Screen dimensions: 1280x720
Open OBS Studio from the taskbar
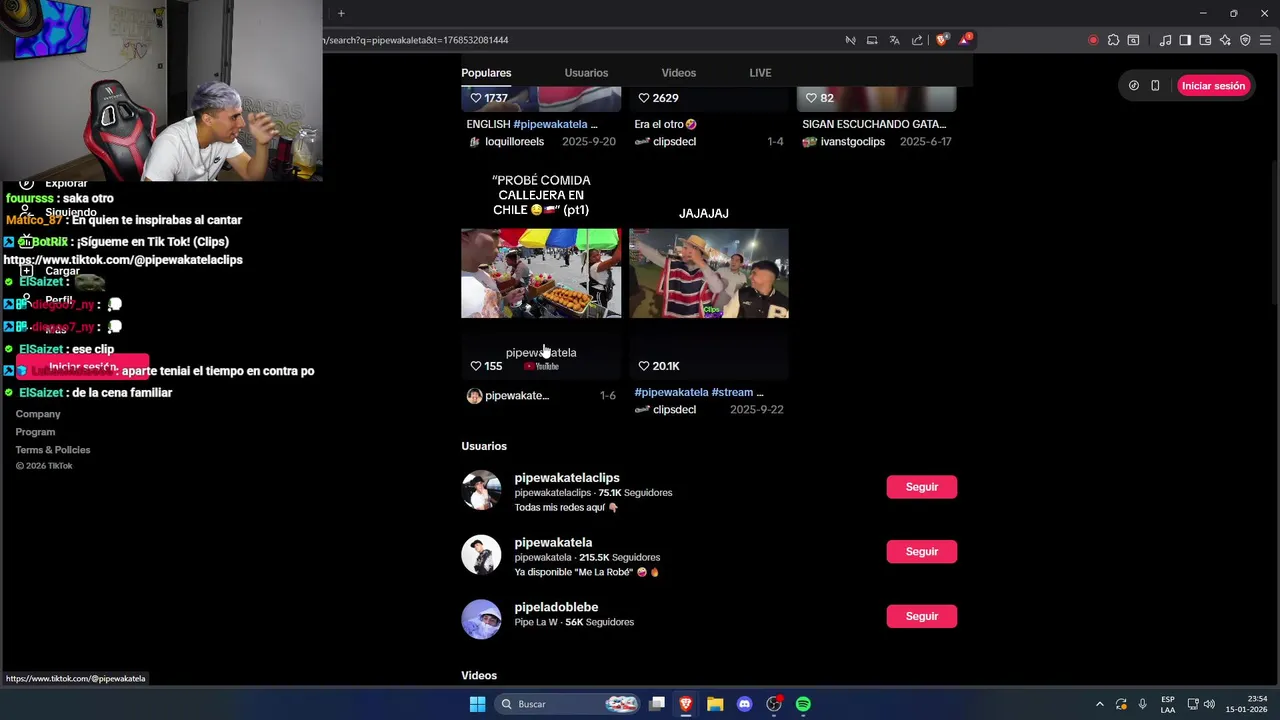(x=773, y=704)
